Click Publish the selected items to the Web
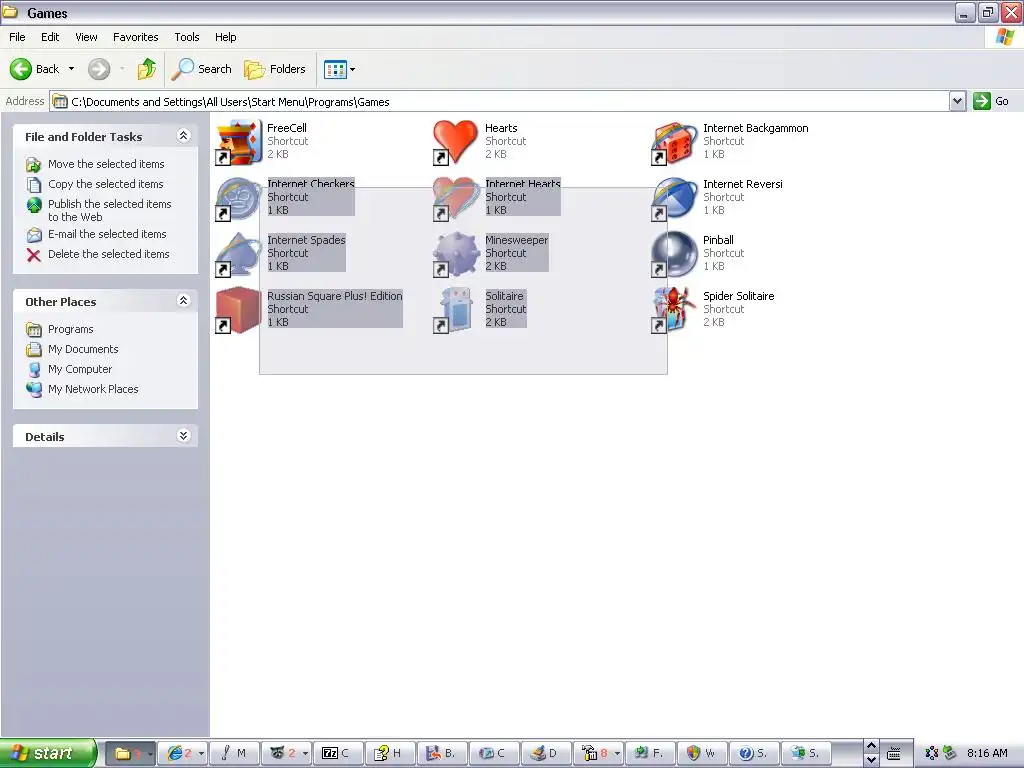This screenshot has width=1024, height=768. tap(99, 210)
